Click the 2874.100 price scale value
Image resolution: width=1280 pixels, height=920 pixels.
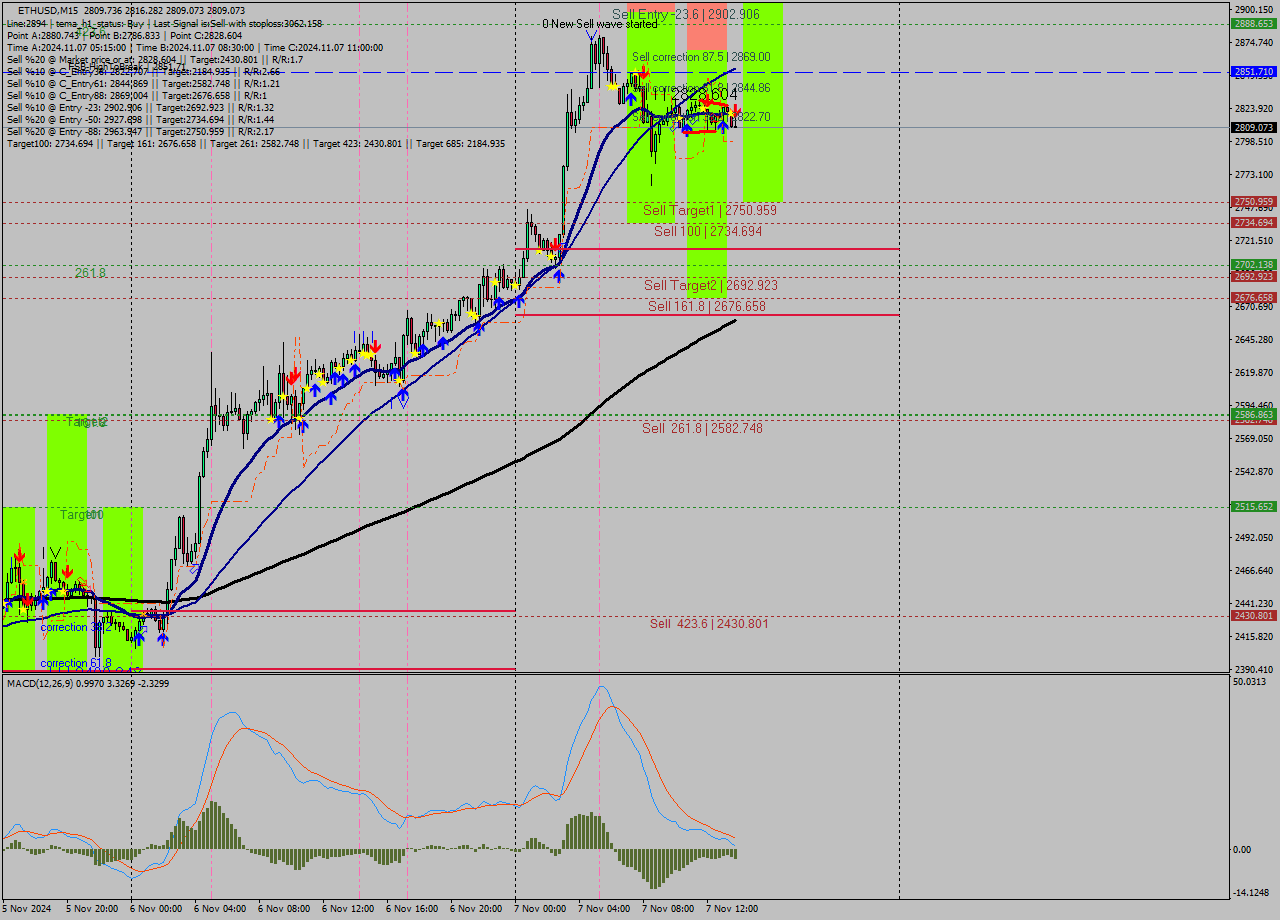coord(1254,42)
